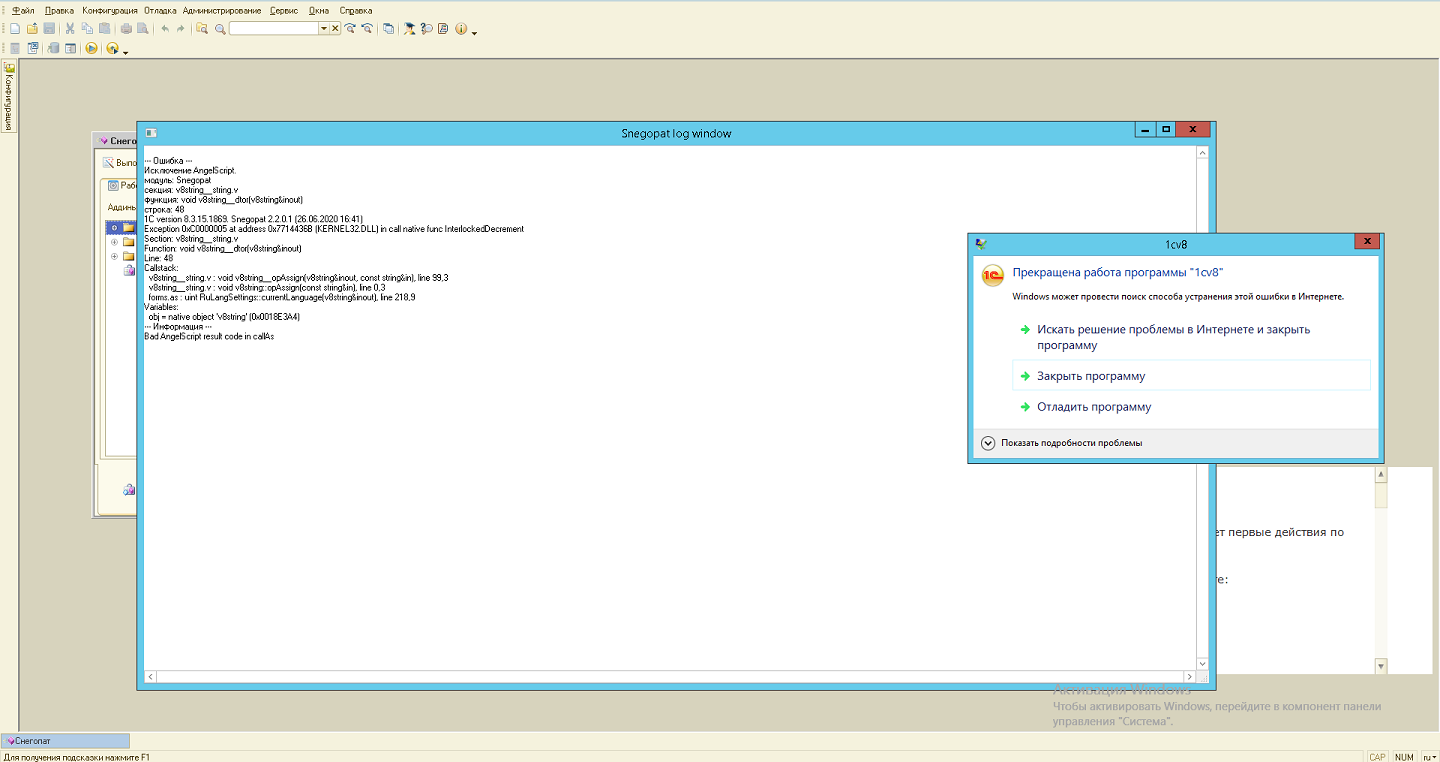Click the debug launch-with-arrow icon
The height and width of the screenshot is (762, 1440).
point(113,48)
